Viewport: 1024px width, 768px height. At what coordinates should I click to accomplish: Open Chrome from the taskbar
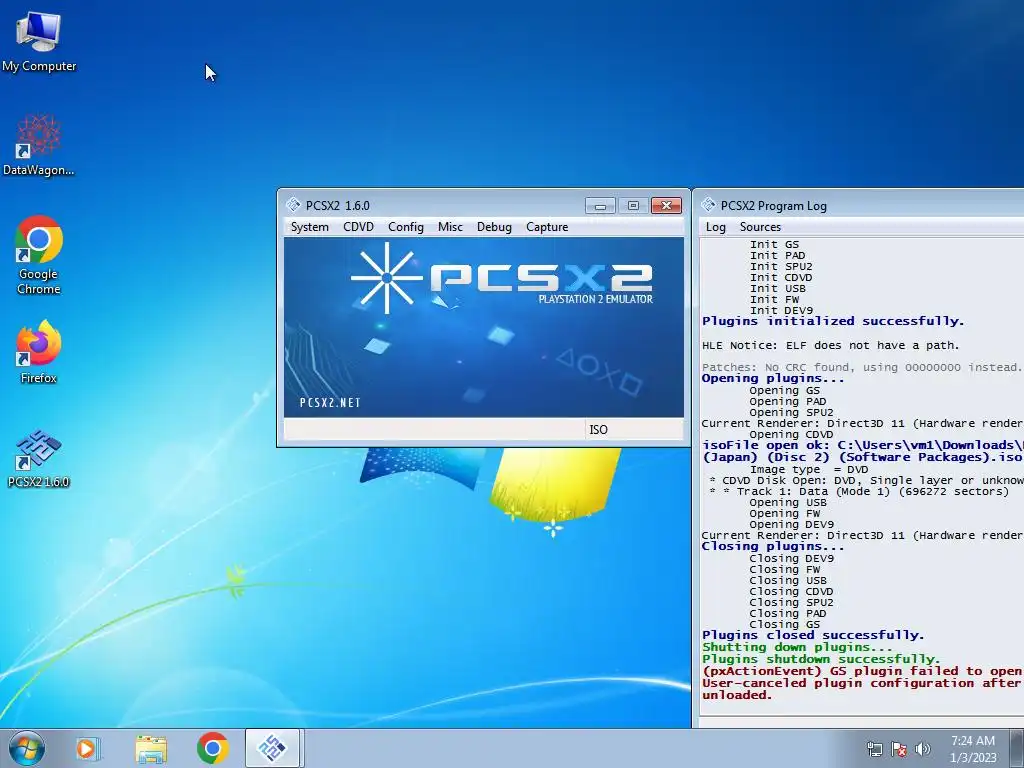click(x=212, y=748)
